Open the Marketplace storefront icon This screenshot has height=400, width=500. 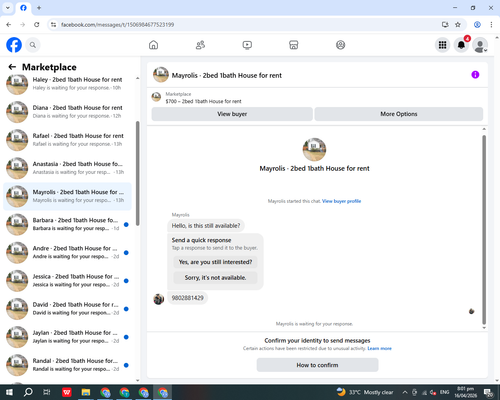click(x=294, y=45)
